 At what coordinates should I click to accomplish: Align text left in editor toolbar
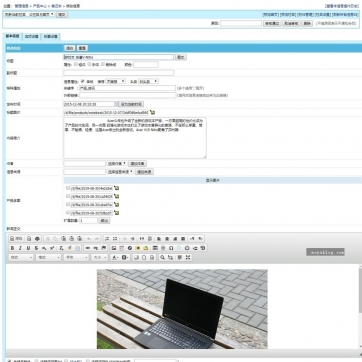pos(159,239)
